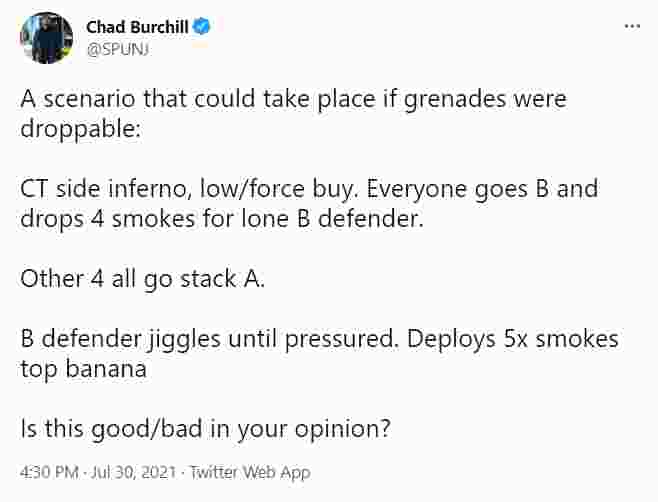Follow the Twitter Web App source link
This screenshot has height=502, width=658.
click(250, 472)
